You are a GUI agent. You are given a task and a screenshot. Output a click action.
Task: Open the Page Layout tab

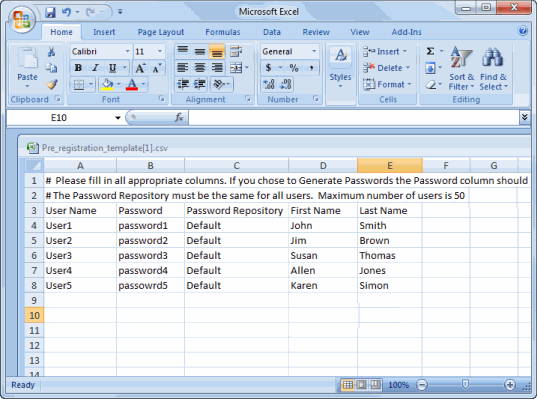[161, 32]
